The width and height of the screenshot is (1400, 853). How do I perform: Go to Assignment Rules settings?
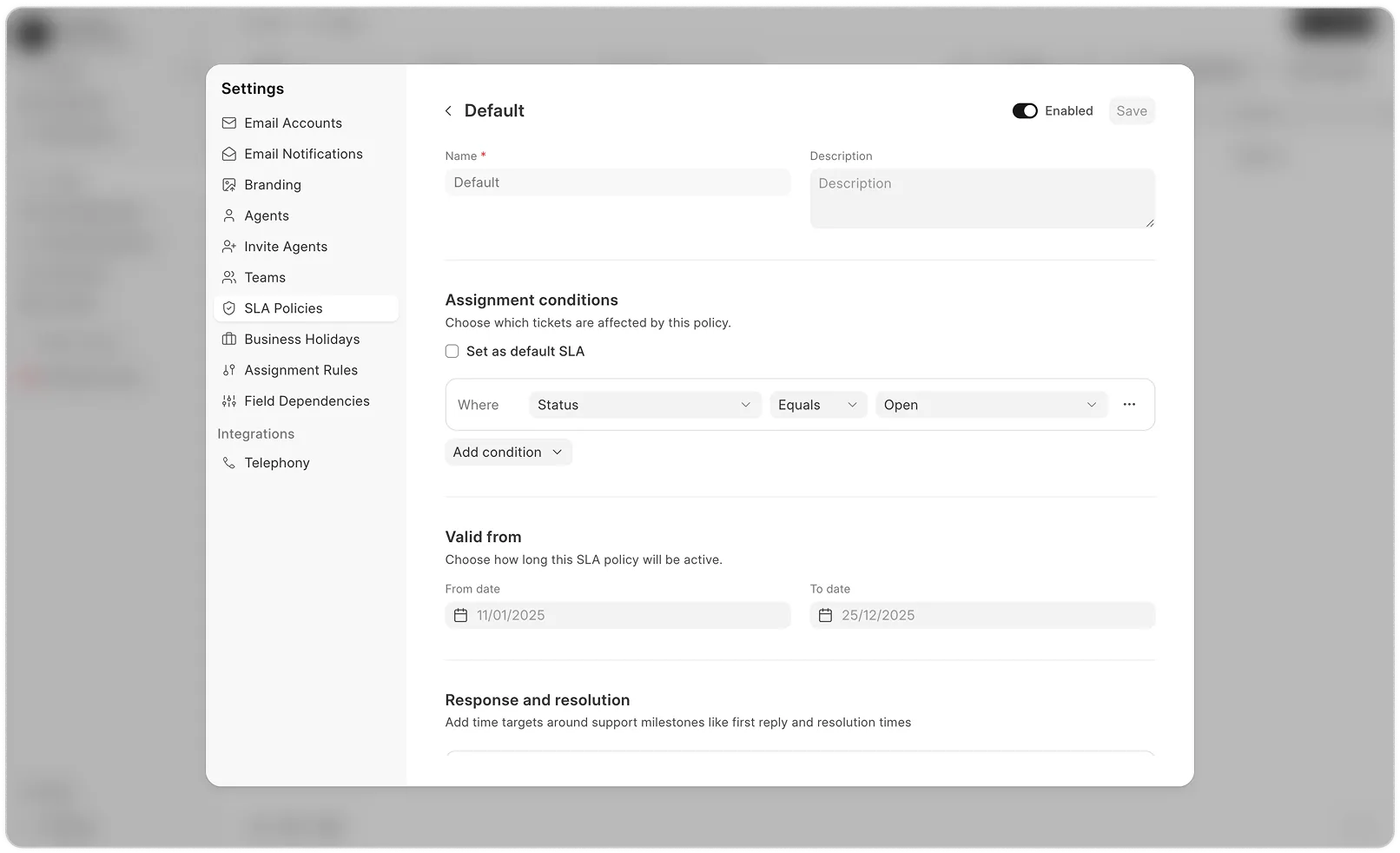[x=300, y=370]
